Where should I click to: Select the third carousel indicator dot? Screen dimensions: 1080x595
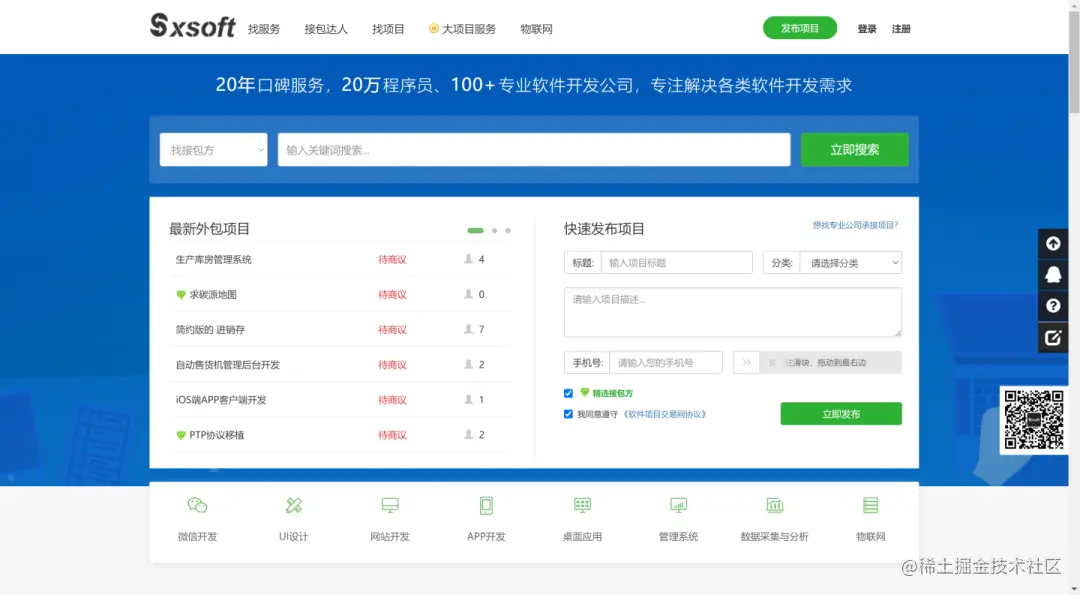tap(508, 231)
